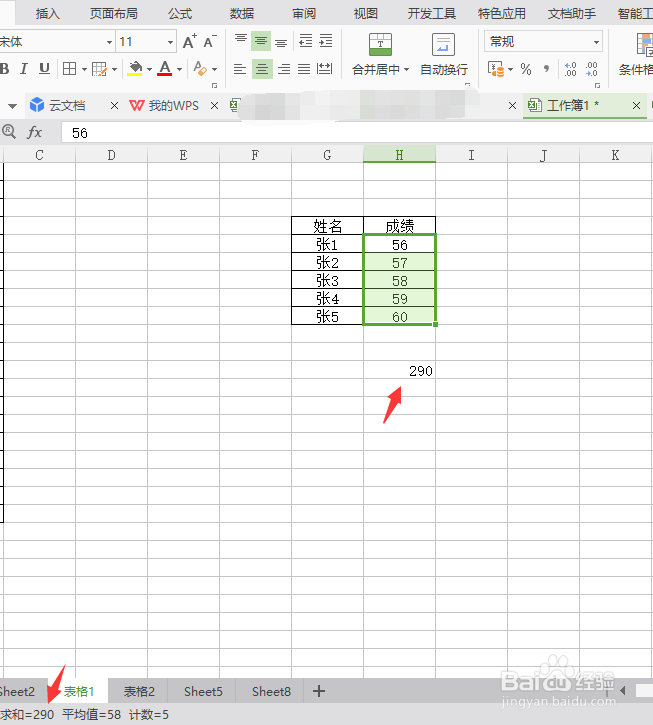Apply thousands separator comma style
Screen dimensions: 653x725
coord(547,69)
